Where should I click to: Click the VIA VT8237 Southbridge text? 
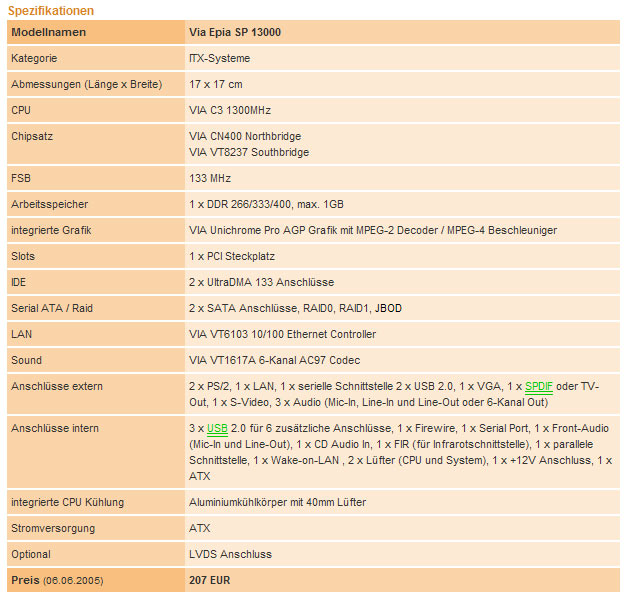[249, 152]
